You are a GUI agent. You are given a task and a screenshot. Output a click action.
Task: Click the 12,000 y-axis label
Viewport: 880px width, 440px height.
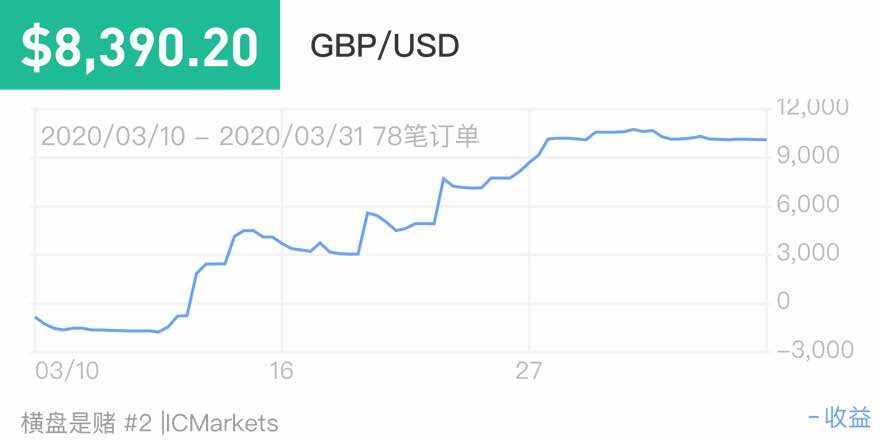814,107
